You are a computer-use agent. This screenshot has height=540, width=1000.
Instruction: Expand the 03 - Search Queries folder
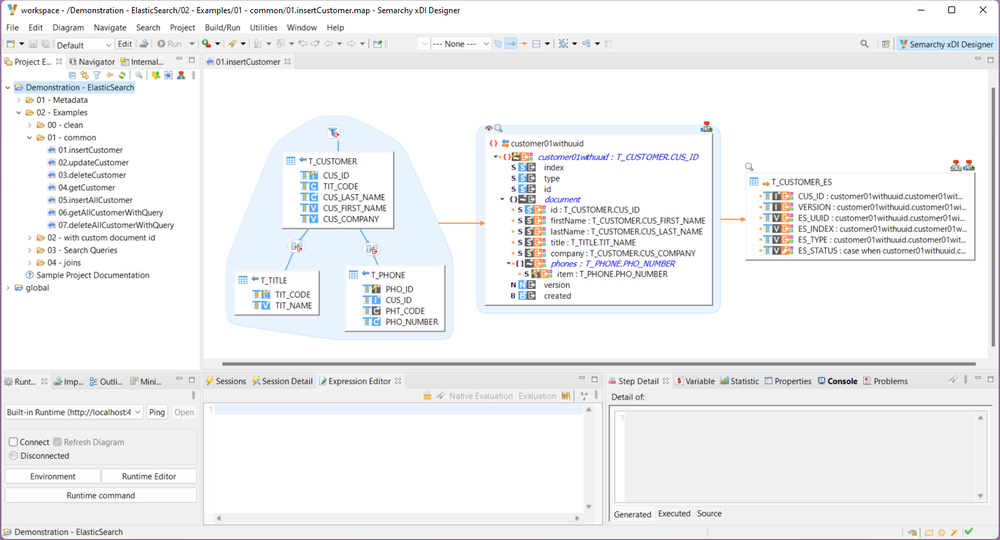[x=30, y=250]
